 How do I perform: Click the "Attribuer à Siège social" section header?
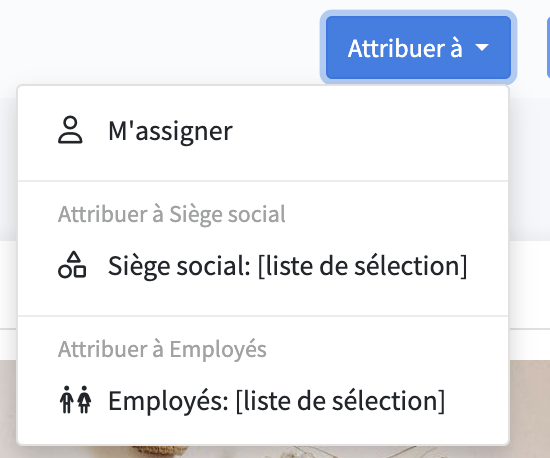point(172,214)
